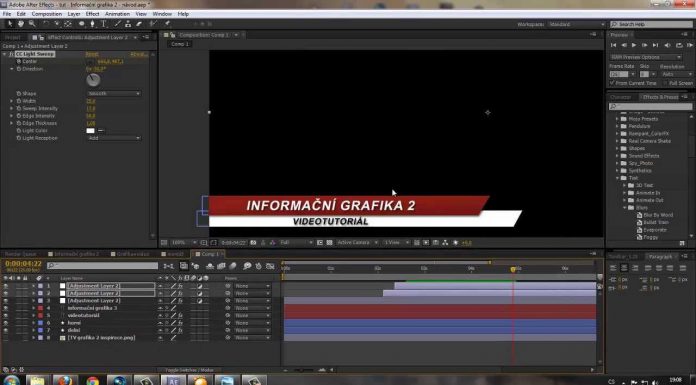Select the Rotation tool

pos(46,24)
